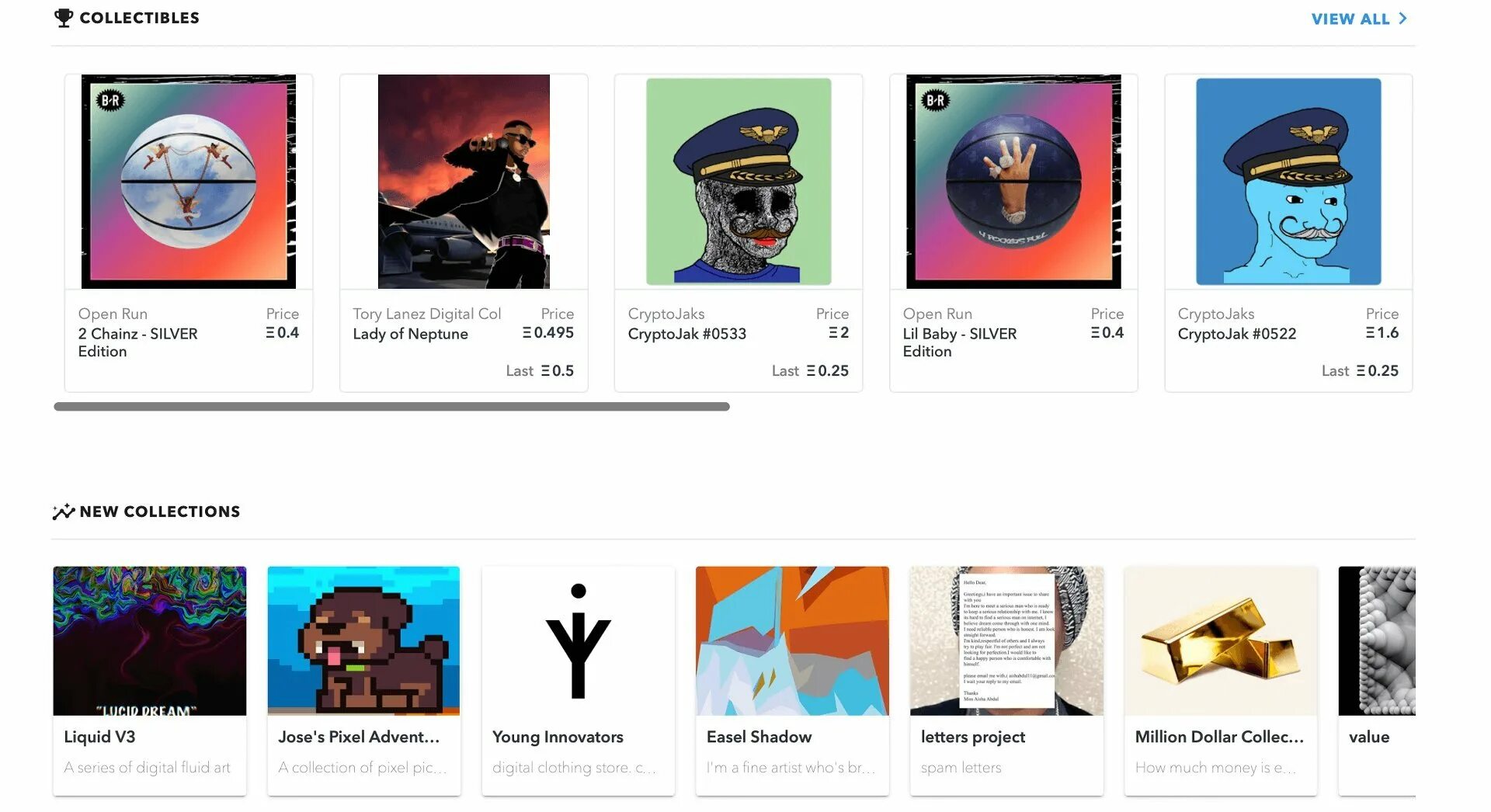Open the value collection card
Screen dimensions: 1491x812
point(1377,681)
